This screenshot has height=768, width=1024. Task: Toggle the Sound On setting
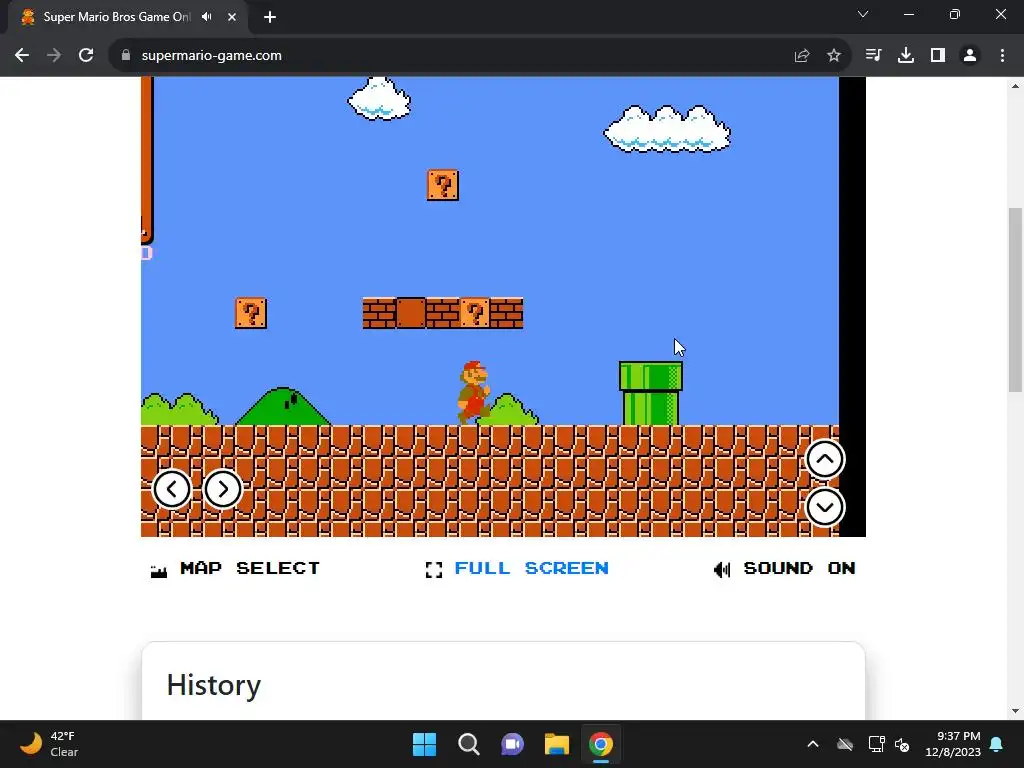(x=799, y=568)
